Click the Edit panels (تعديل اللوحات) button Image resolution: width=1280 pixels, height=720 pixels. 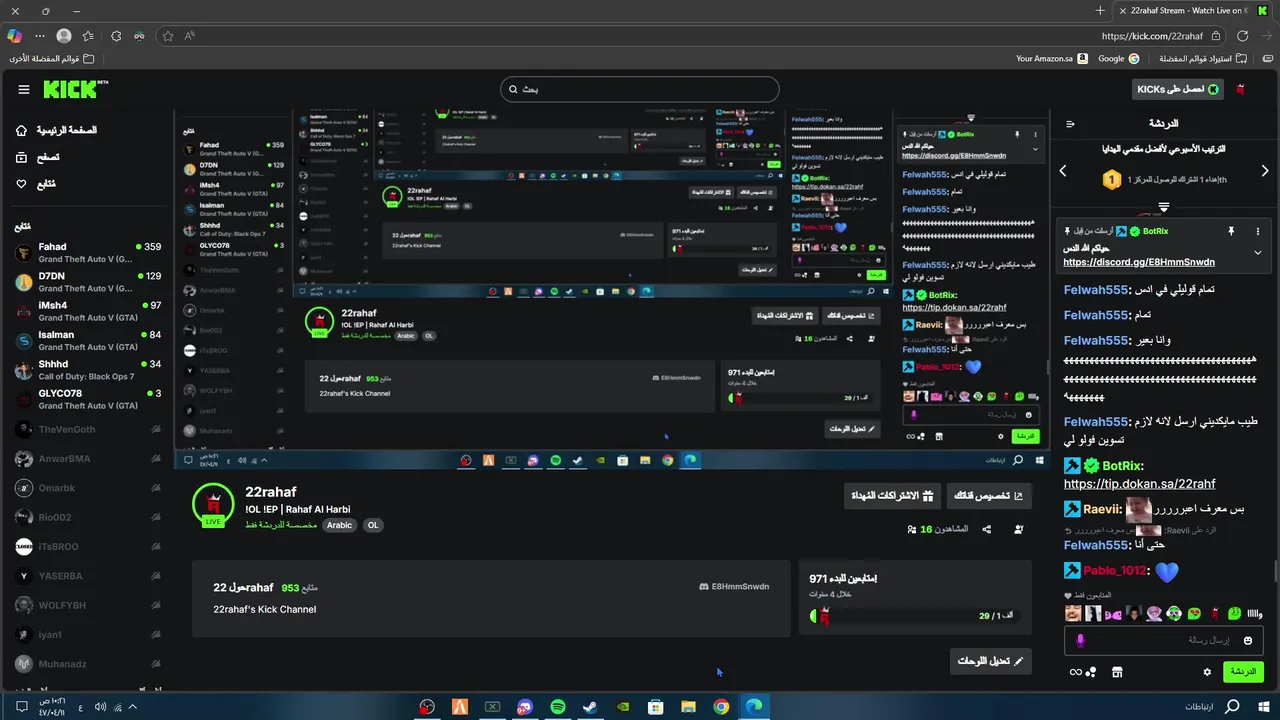[990, 661]
